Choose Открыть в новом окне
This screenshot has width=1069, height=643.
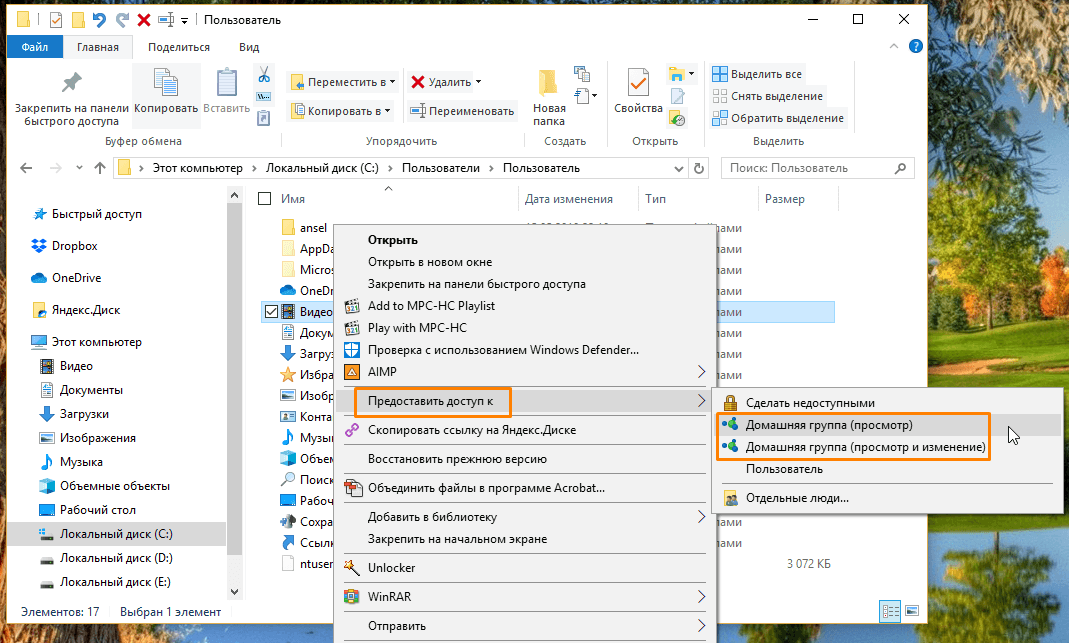(430, 262)
